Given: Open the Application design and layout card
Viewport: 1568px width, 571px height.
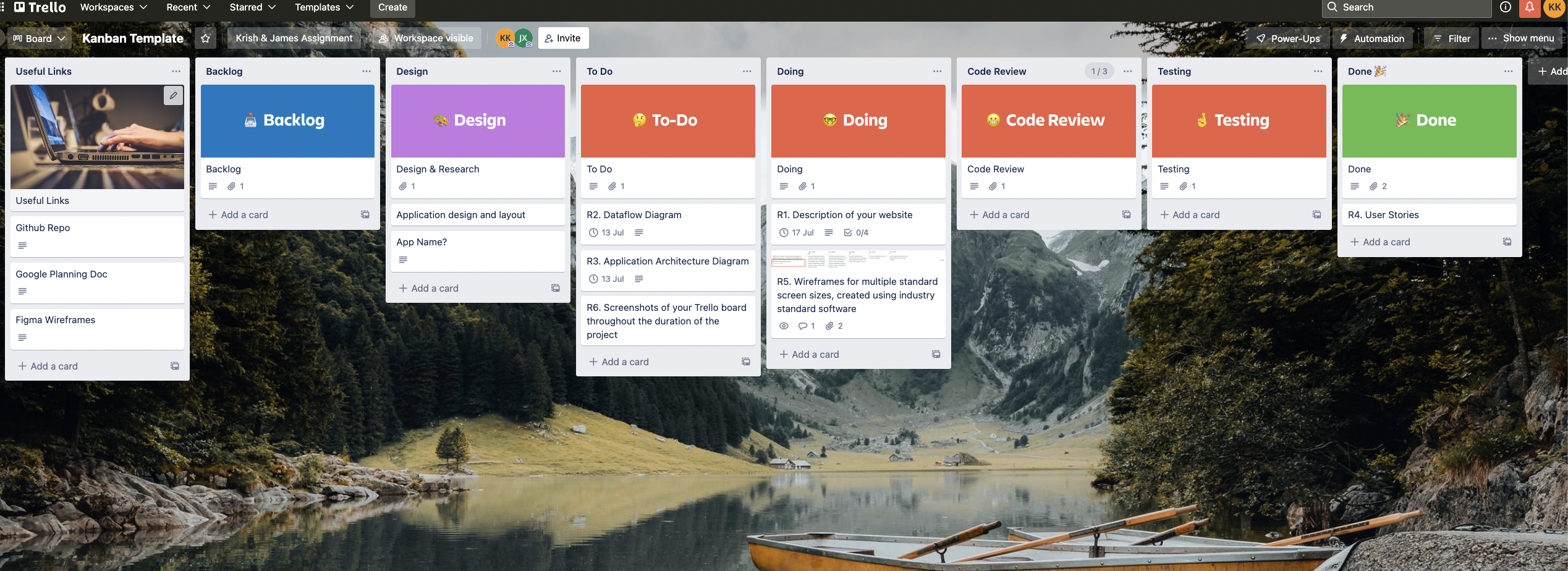Looking at the screenshot, I should 478,215.
